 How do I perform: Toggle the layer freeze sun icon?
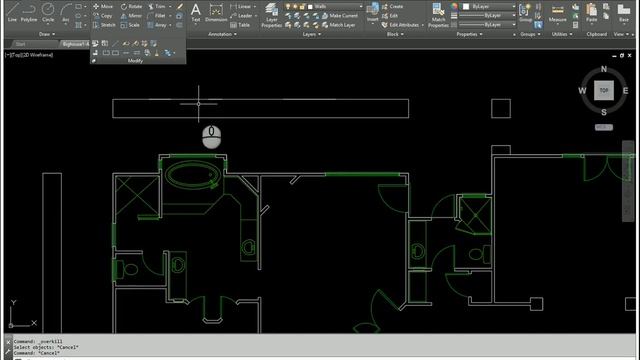295,7
